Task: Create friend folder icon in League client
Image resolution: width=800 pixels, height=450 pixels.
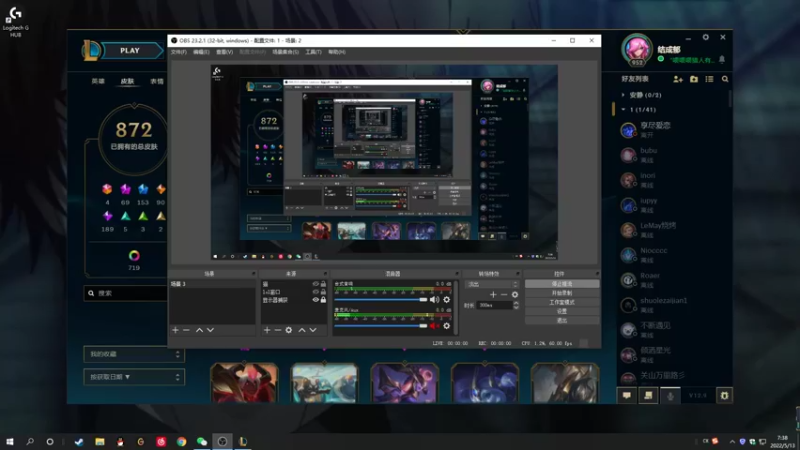Action: point(694,79)
